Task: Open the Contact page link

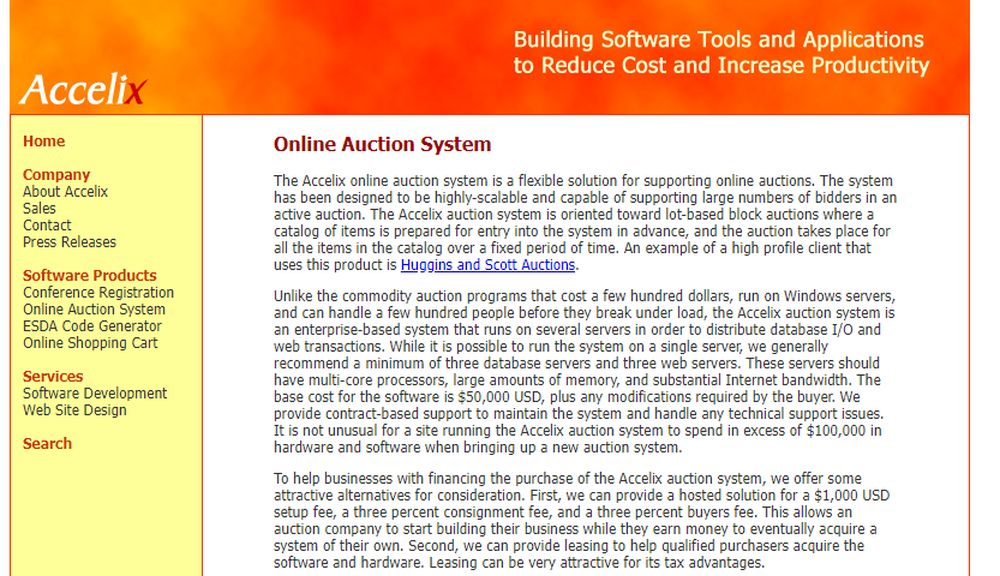Action: coord(47,225)
